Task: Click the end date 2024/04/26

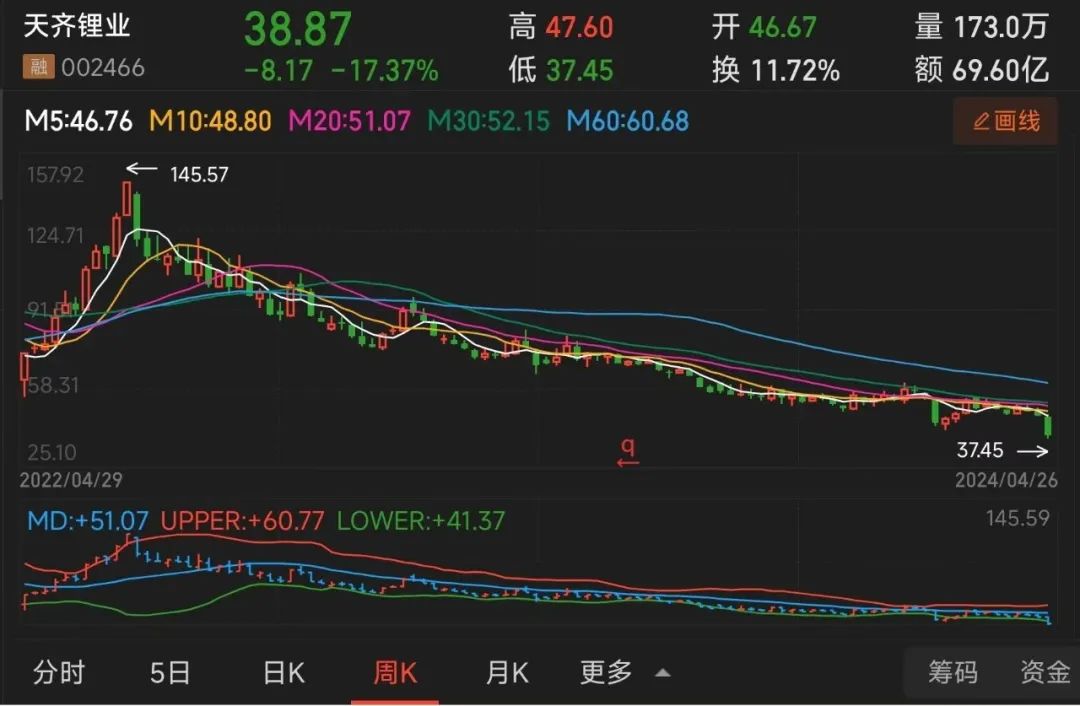Action: pyautogui.click(x=1006, y=480)
